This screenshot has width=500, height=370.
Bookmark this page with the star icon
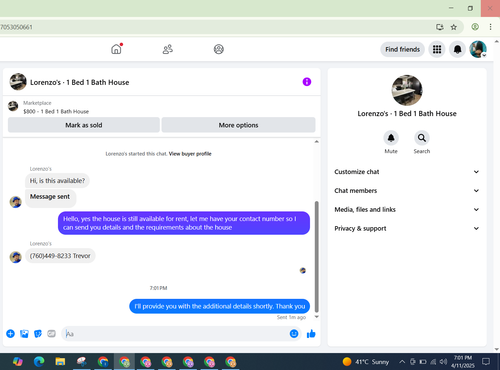click(x=454, y=27)
